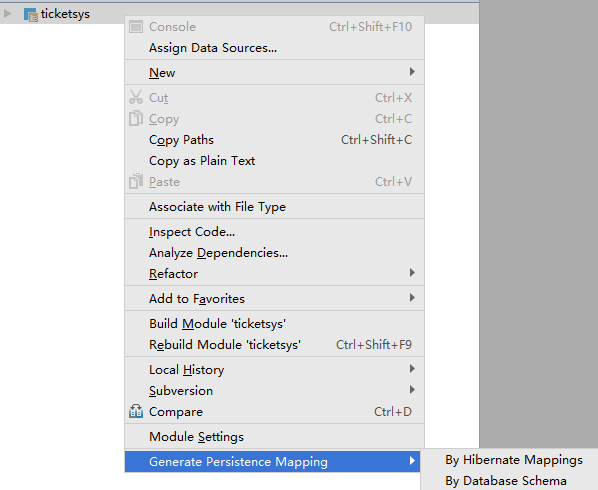
Task: Choose By Database Schema option
Action: [x=506, y=480]
